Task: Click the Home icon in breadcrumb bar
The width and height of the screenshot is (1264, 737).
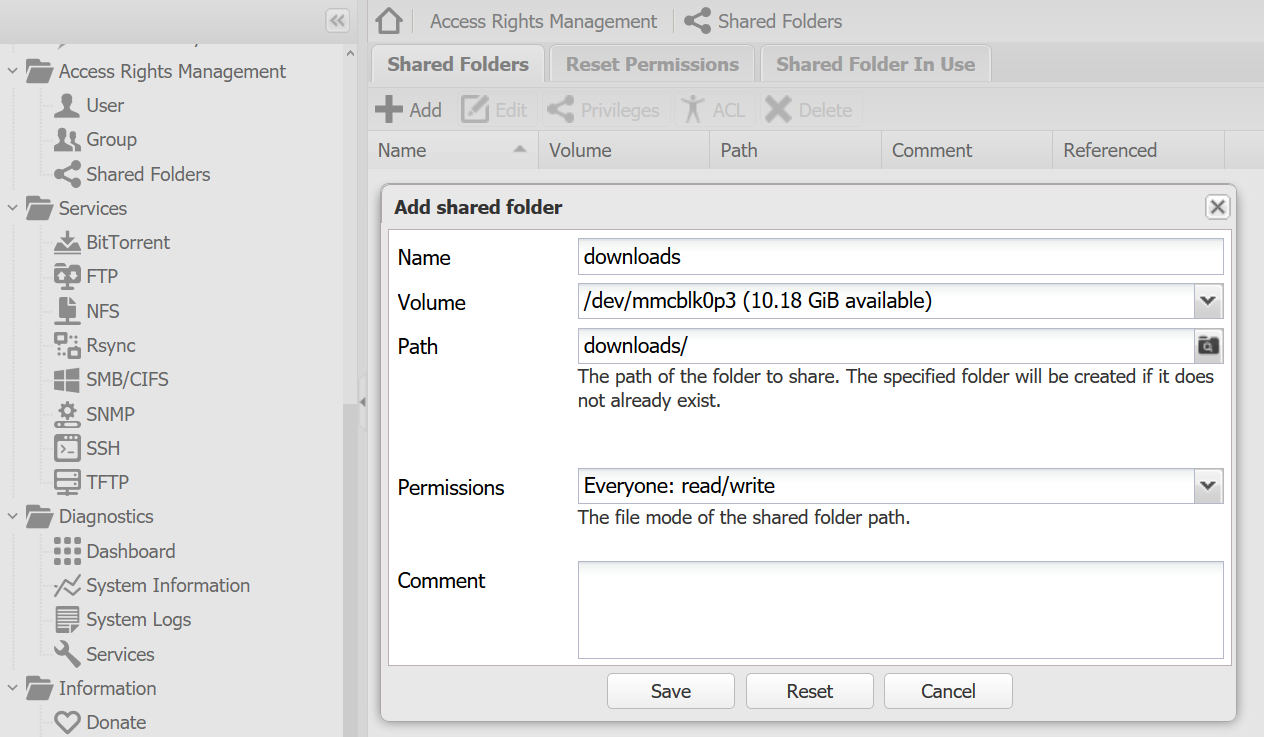Action: 389,21
